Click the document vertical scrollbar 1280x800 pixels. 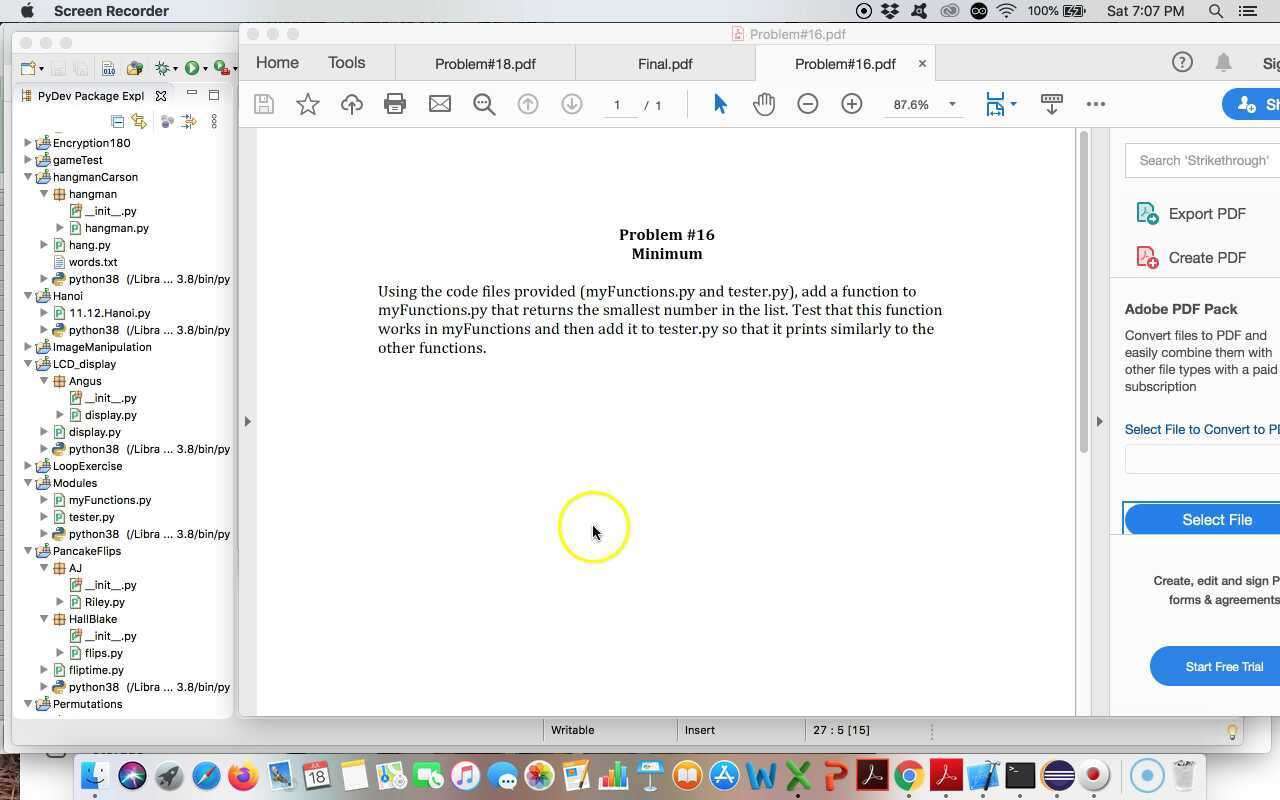(x=1083, y=300)
